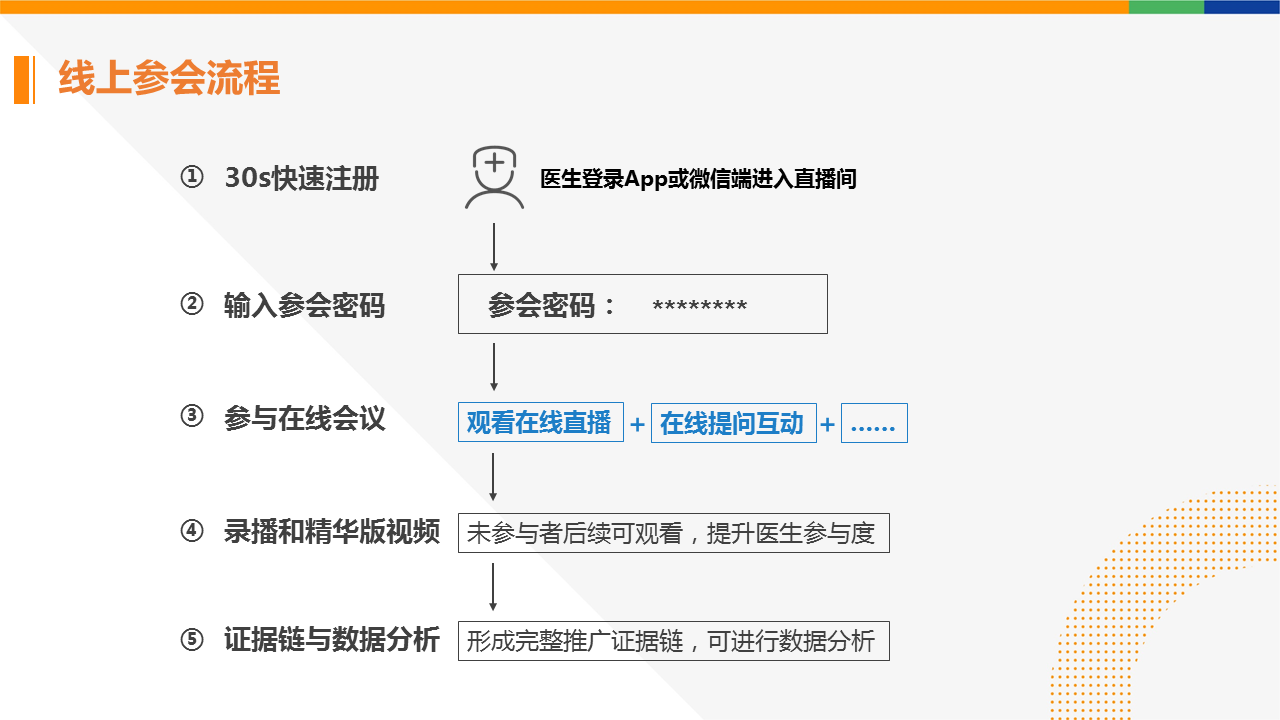Image resolution: width=1280 pixels, height=720 pixels.
Task: Click the orange bar beside the slide title
Action: point(22,80)
